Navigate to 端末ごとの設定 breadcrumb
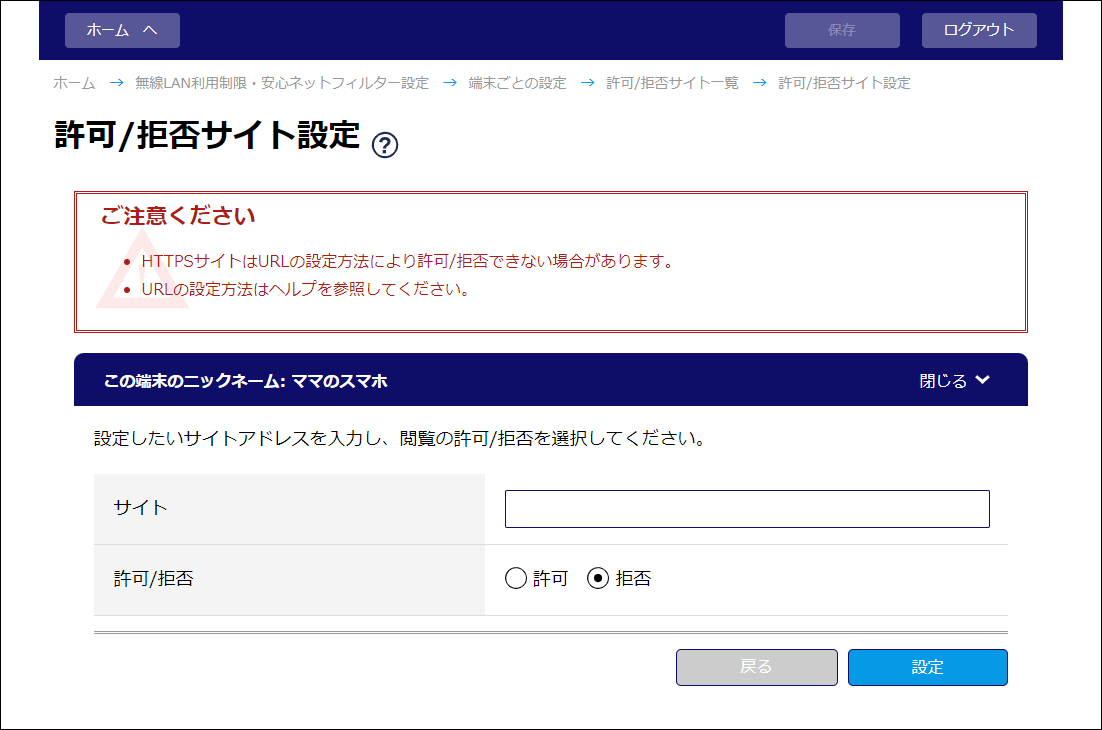Image resolution: width=1102 pixels, height=730 pixels. point(517,83)
